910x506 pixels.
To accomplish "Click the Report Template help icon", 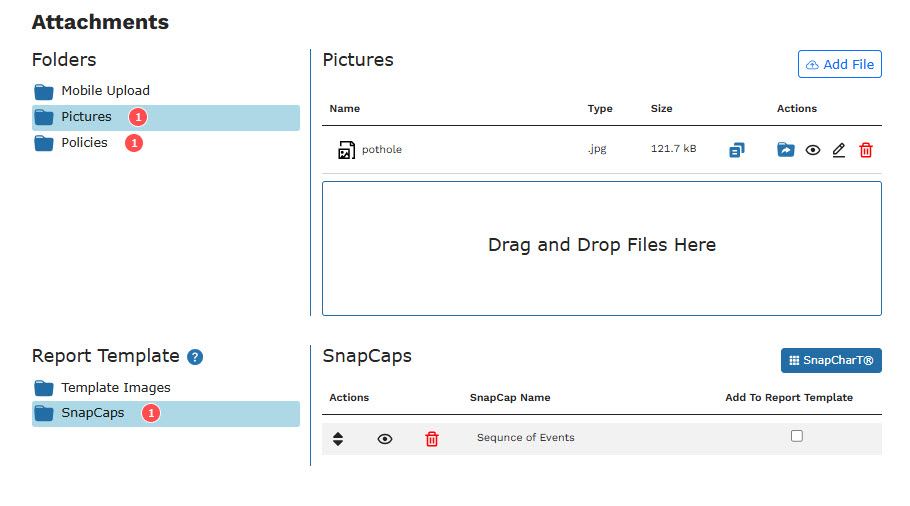I will pos(195,357).
